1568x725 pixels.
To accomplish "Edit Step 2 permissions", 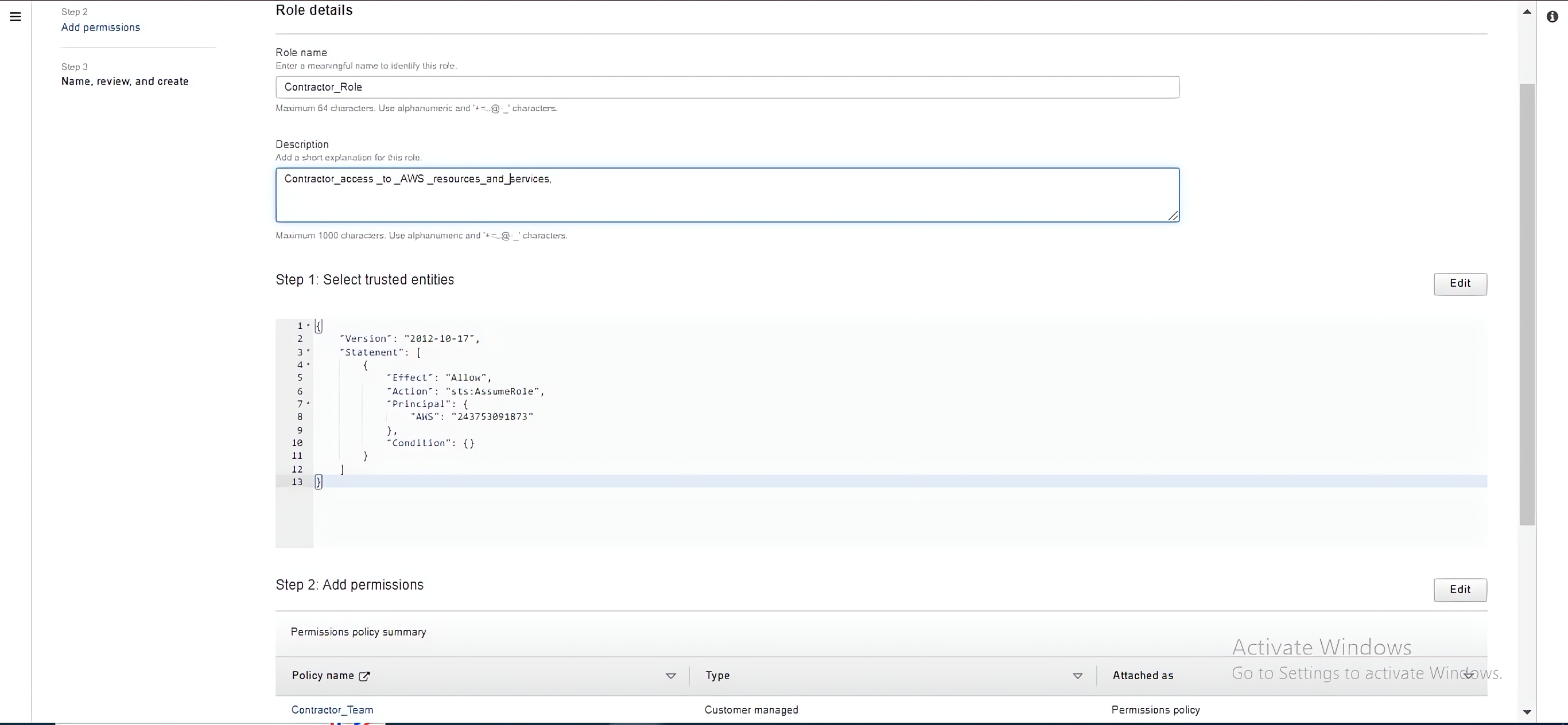I will [x=1460, y=590].
